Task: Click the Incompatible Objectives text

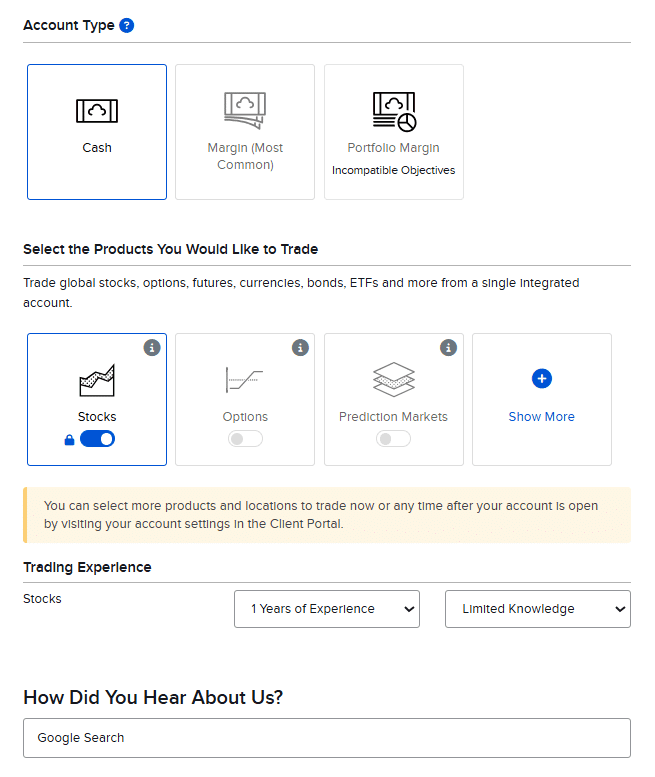Action: tap(393, 170)
